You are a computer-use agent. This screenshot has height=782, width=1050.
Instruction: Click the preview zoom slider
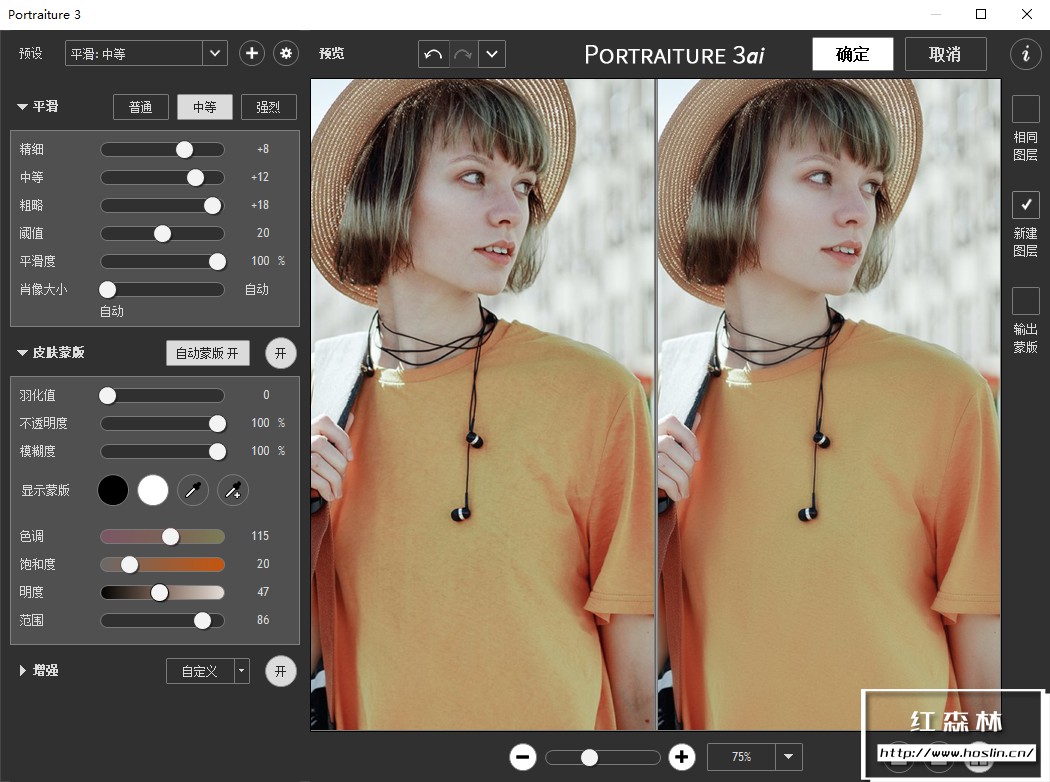(x=602, y=757)
